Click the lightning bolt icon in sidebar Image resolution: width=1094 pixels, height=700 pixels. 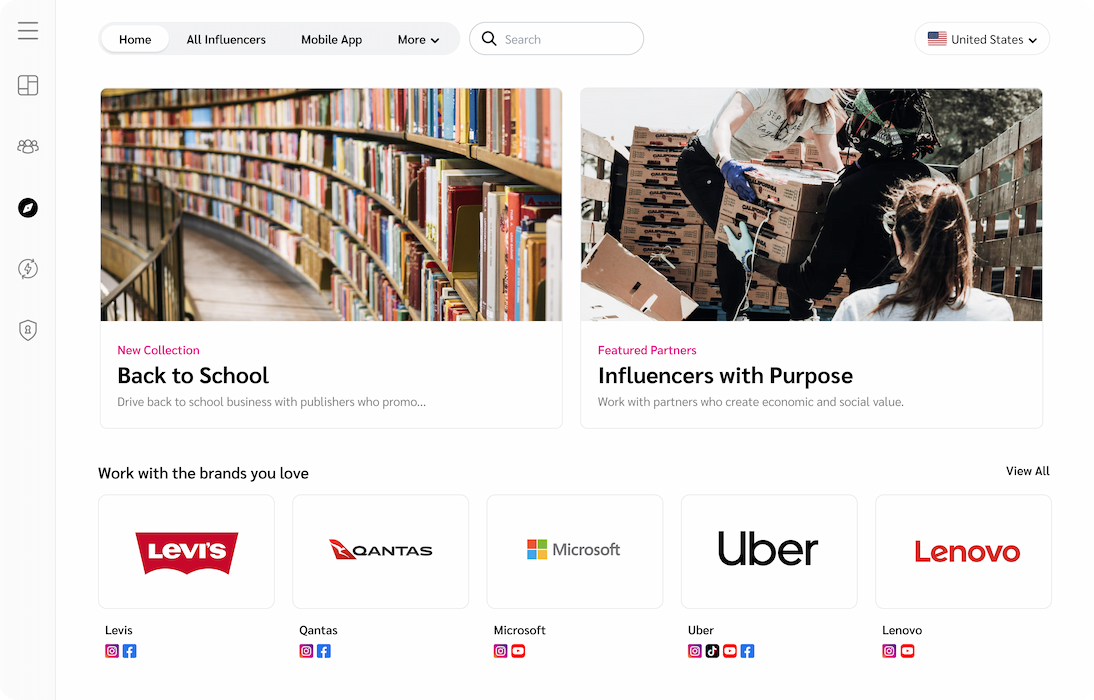click(28, 269)
